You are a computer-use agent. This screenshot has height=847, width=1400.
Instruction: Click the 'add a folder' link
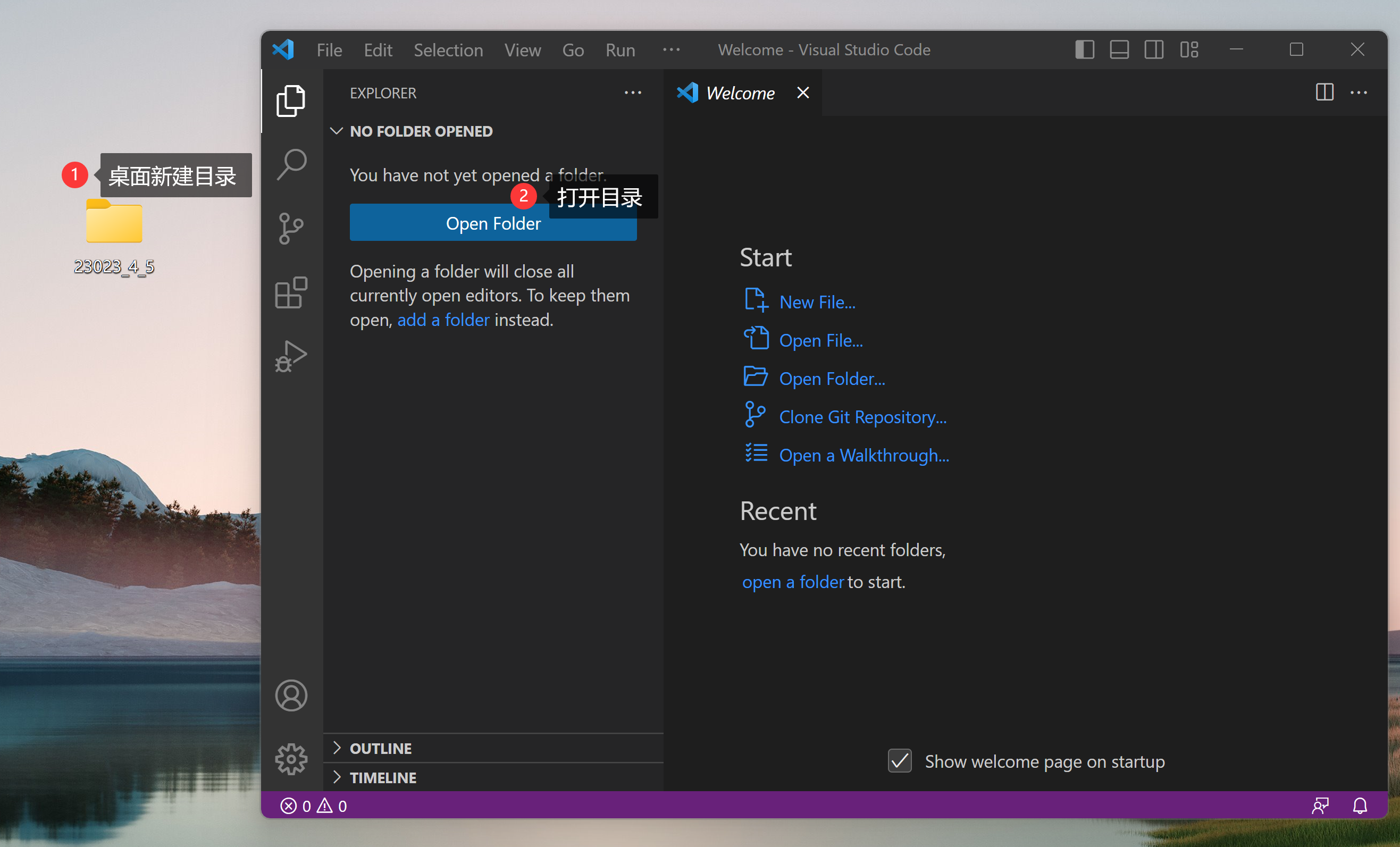(443, 320)
